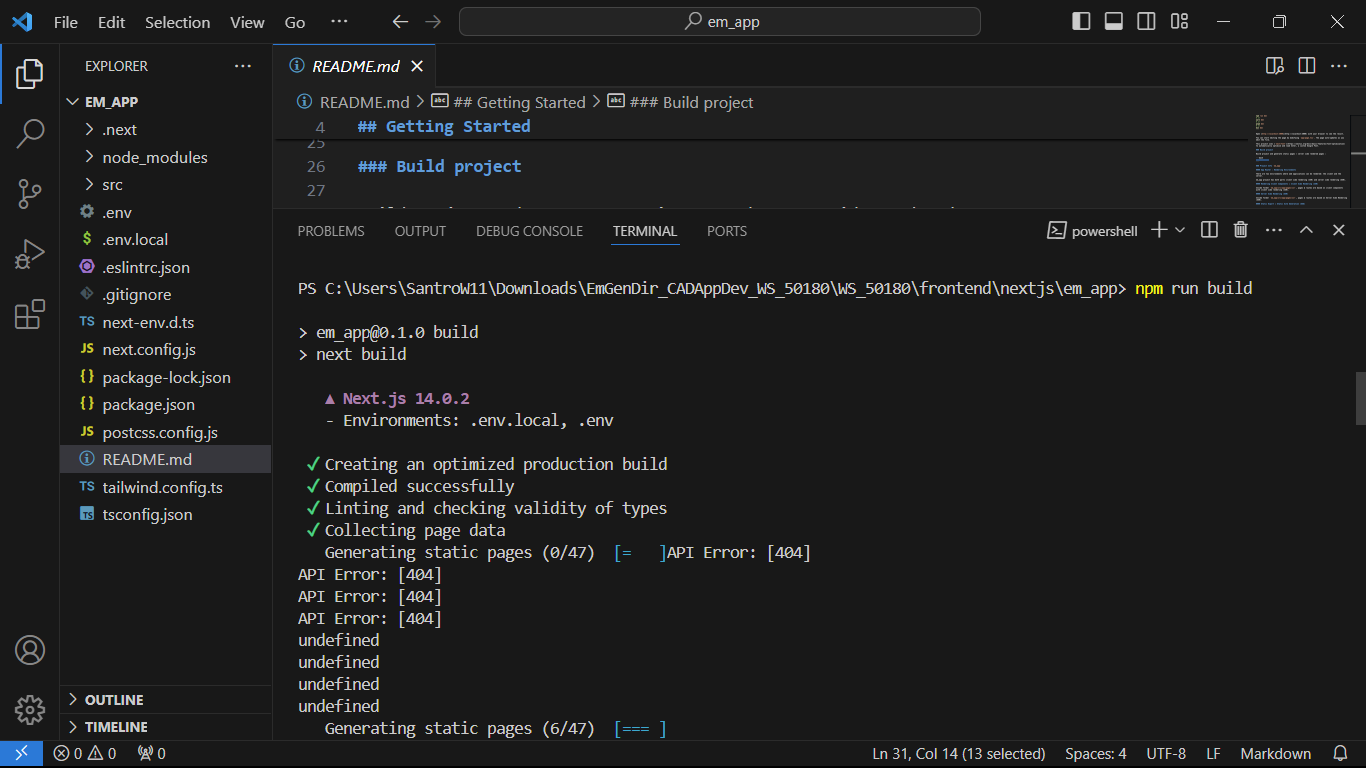Change end of line sequence LF
Viewport: 1366px width, 768px height.
pyautogui.click(x=1213, y=754)
